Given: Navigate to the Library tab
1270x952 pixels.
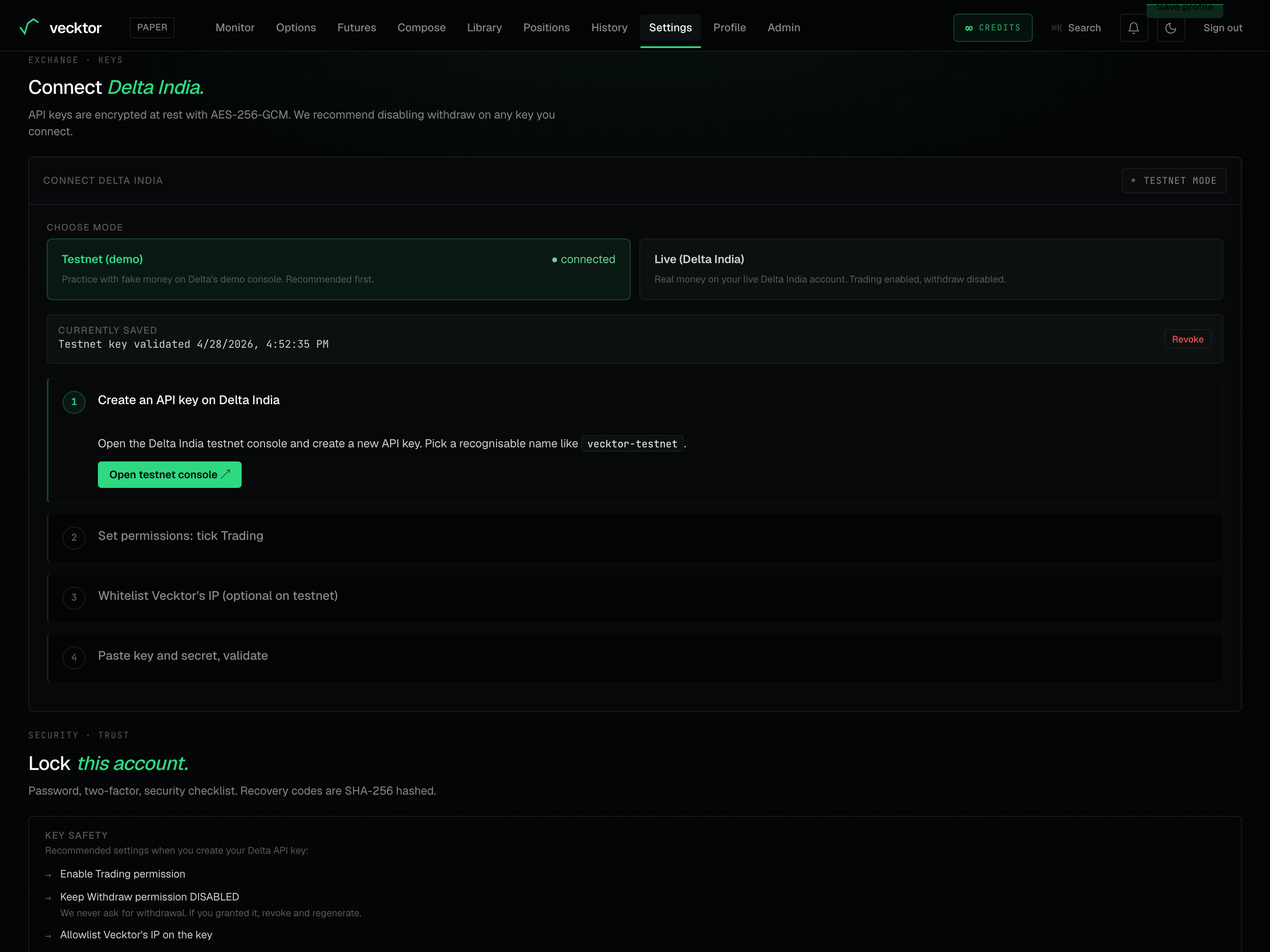Looking at the screenshot, I should tap(484, 27).
